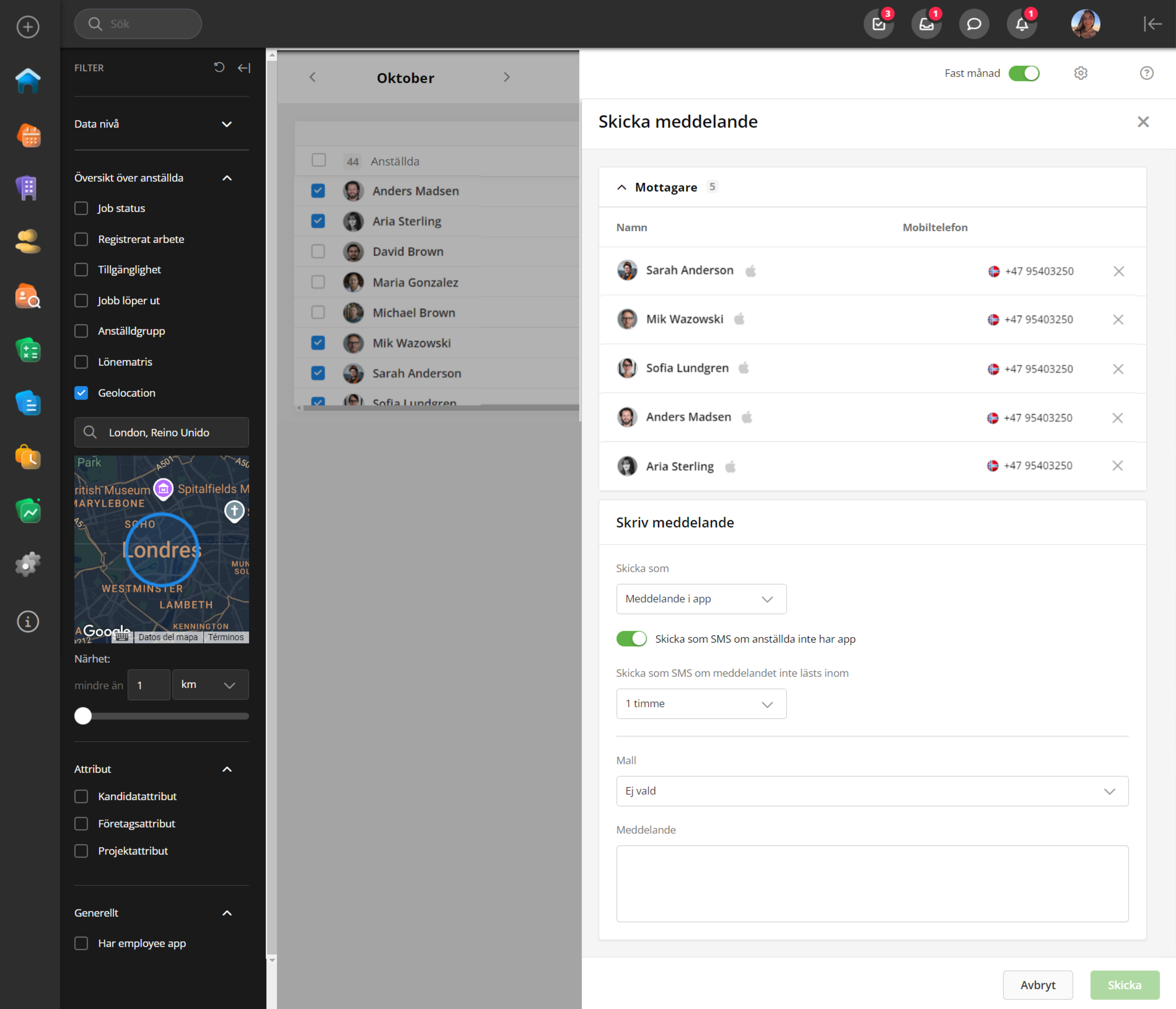This screenshot has height=1009, width=1176.
Task: Collapse the Mottagare section
Action: pyautogui.click(x=621, y=187)
